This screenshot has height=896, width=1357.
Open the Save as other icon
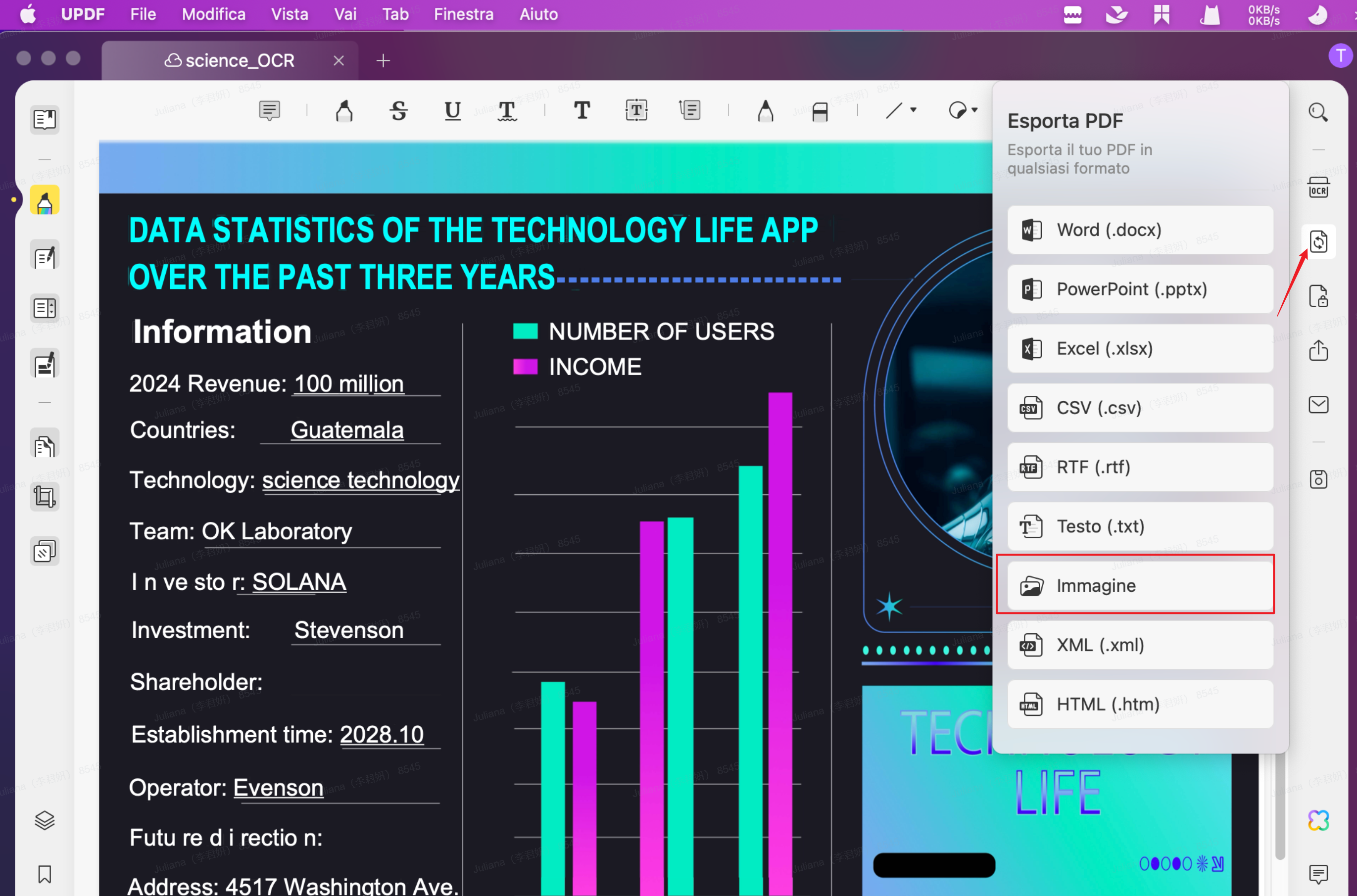pos(1318,479)
